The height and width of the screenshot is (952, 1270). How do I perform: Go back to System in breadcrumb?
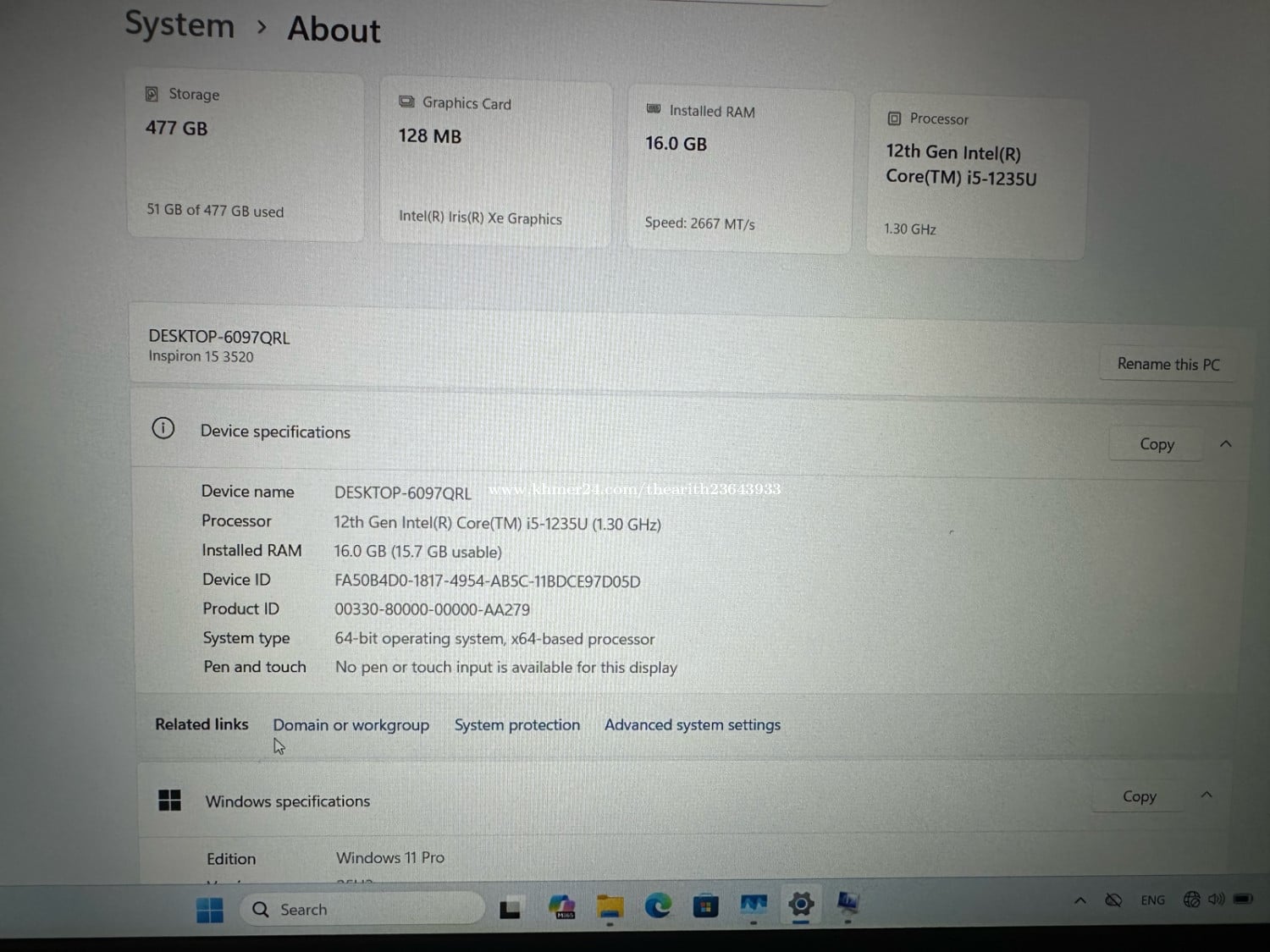(x=179, y=25)
